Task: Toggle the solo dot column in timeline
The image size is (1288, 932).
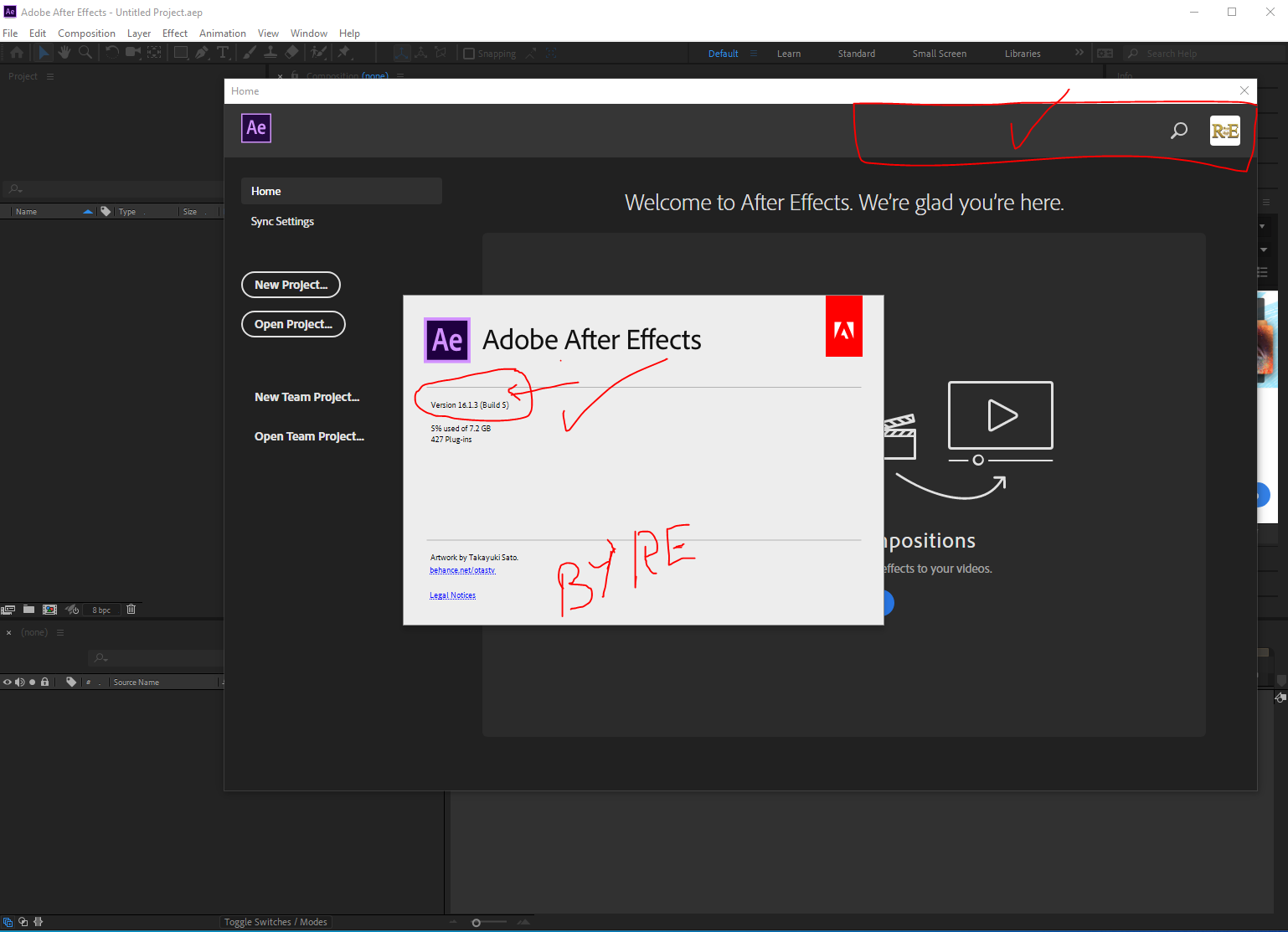Action: 32,682
